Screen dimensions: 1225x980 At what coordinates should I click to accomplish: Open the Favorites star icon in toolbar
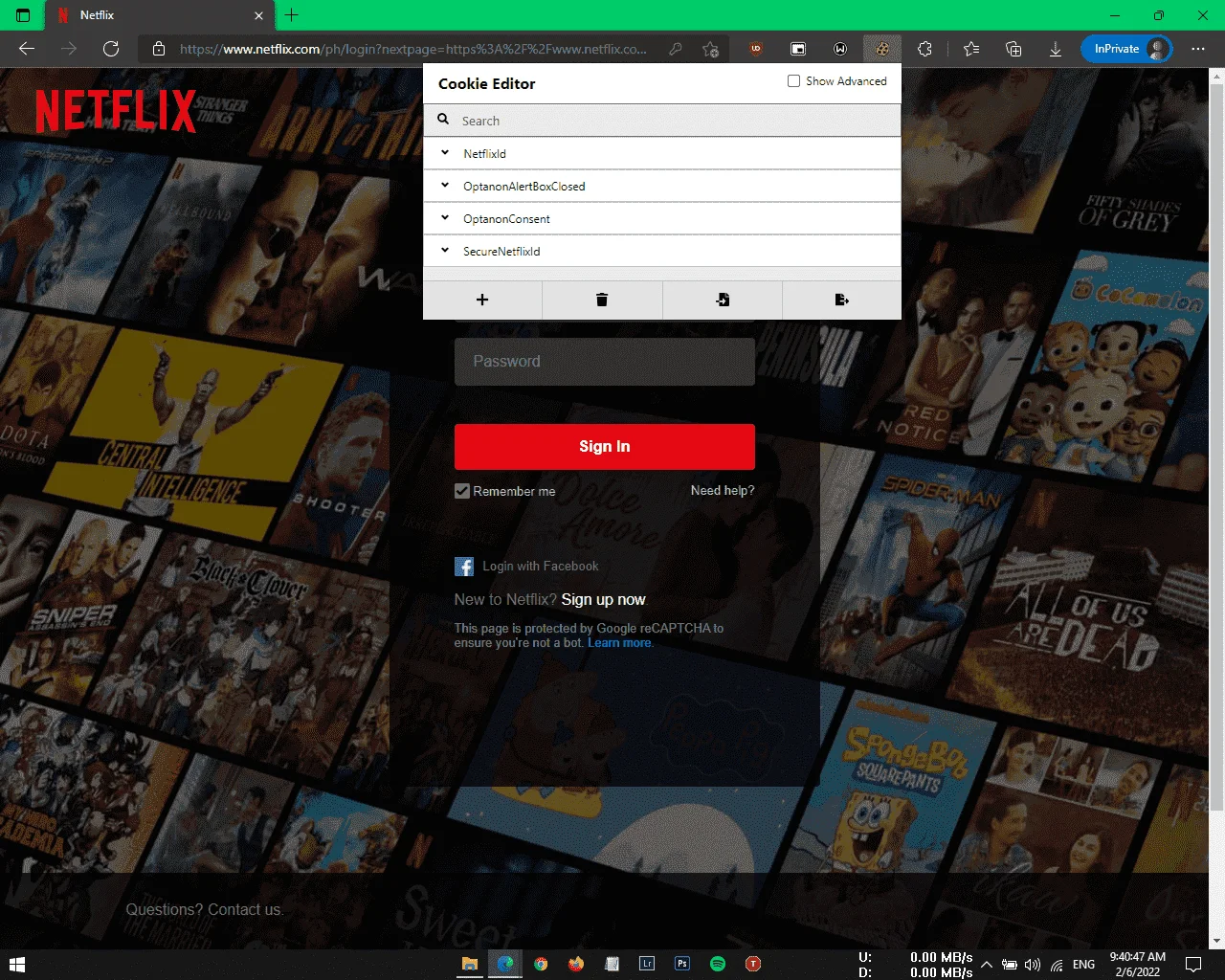tap(971, 49)
